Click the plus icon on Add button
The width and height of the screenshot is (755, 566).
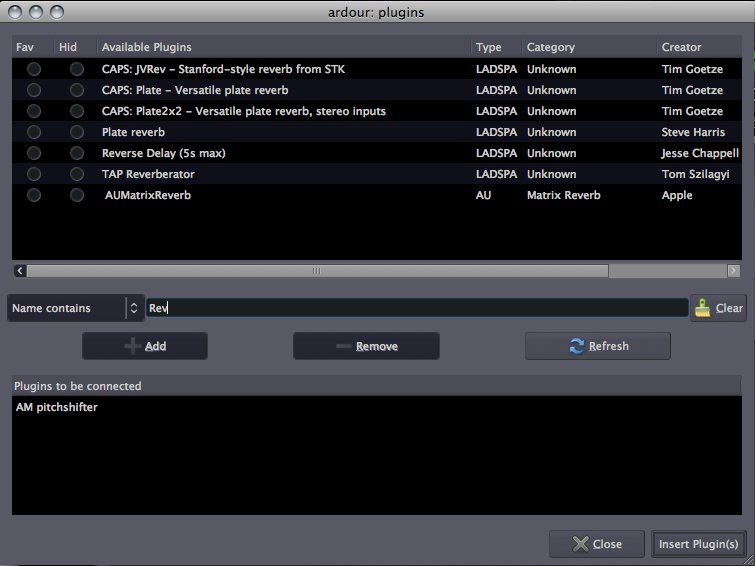pyautogui.click(x=132, y=346)
